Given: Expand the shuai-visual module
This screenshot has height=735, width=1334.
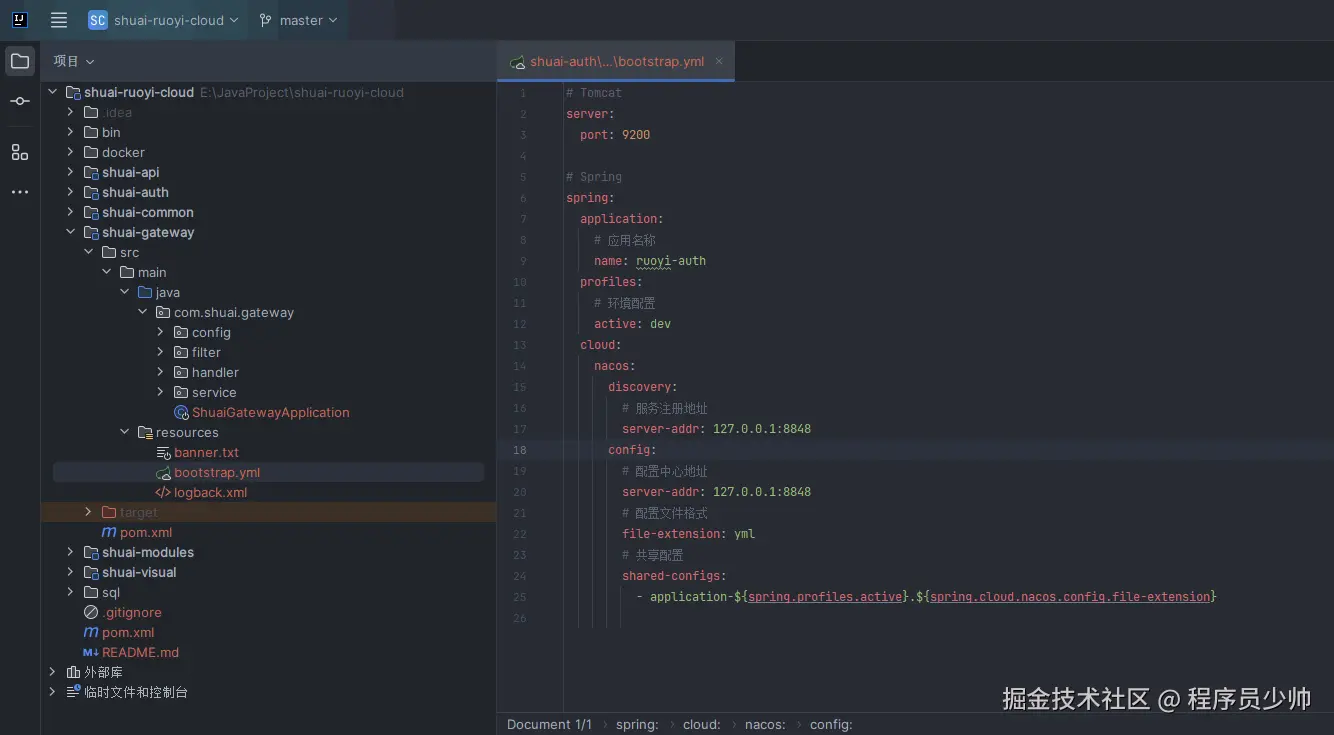Looking at the screenshot, I should tap(70, 572).
